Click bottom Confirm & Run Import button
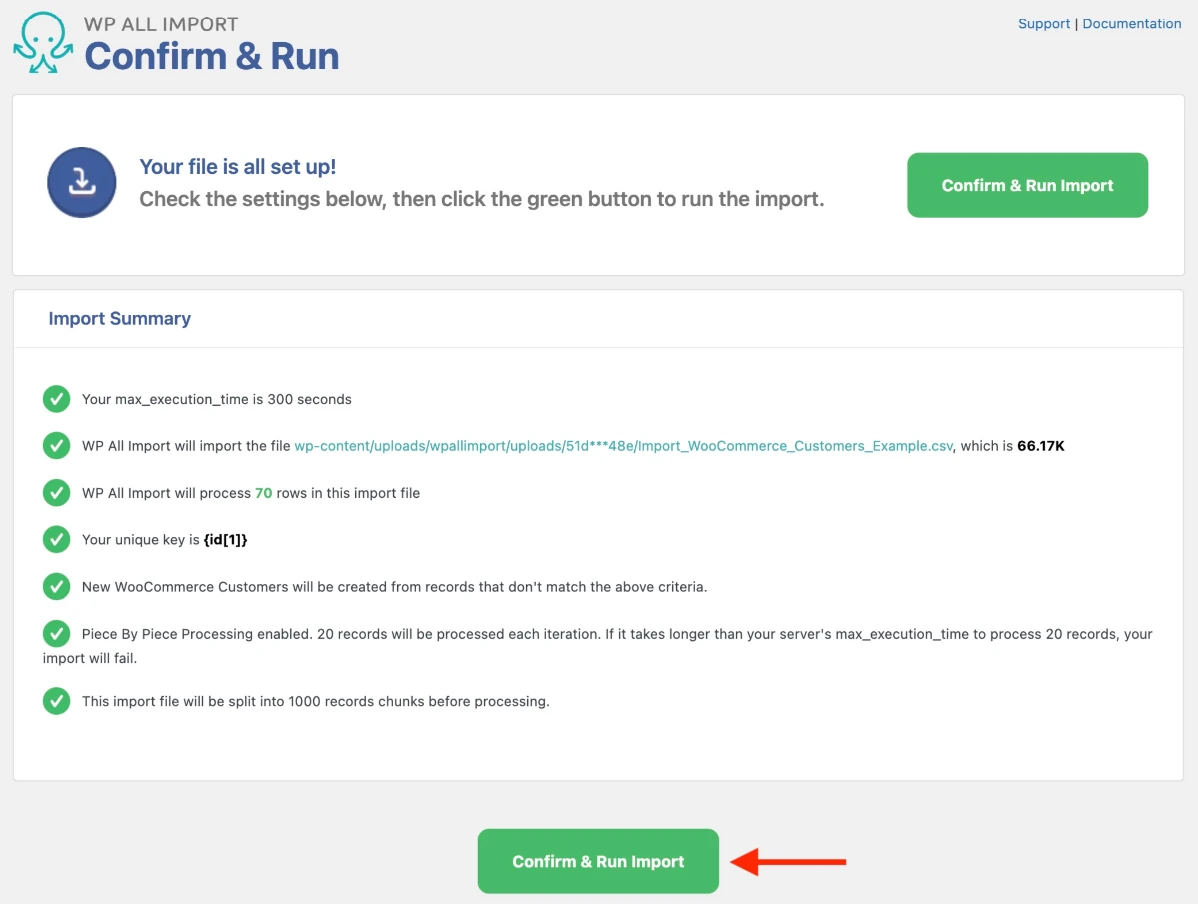1198x904 pixels. (598, 861)
